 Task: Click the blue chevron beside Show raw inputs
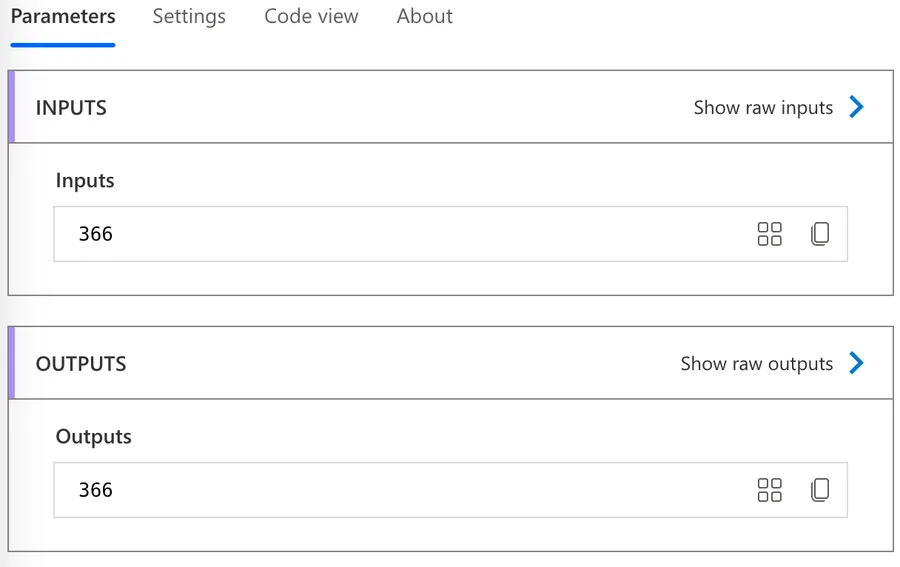pos(856,107)
